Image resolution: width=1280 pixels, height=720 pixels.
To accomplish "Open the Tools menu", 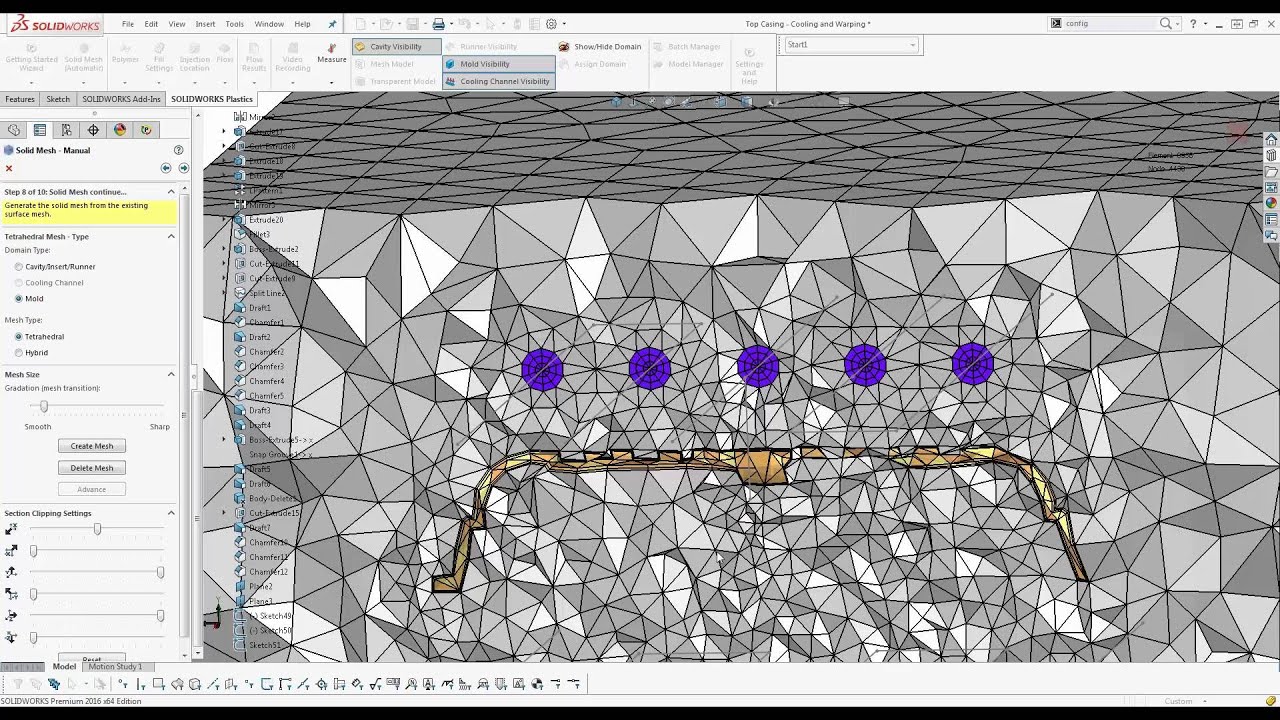I will click(234, 24).
